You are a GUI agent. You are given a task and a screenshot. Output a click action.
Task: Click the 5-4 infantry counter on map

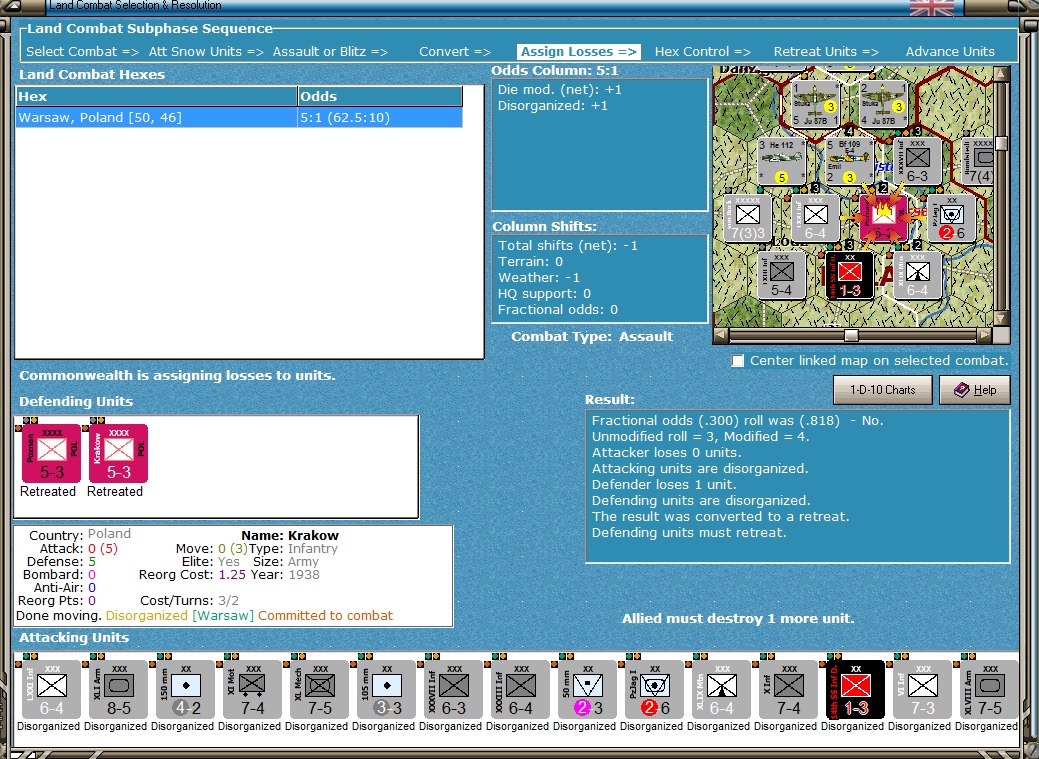tap(782, 275)
